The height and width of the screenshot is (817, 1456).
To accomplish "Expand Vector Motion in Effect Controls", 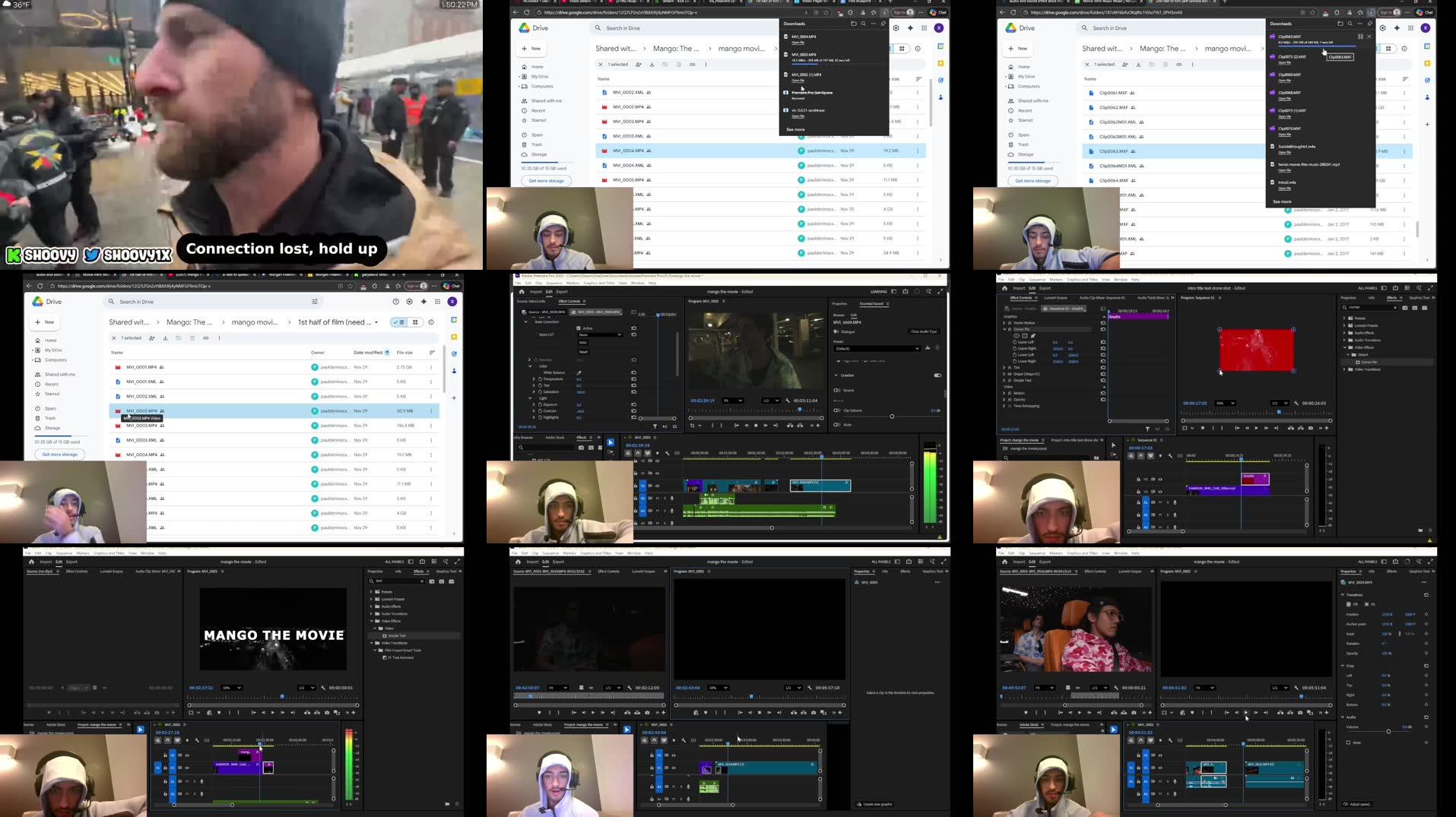I will (x=1004, y=323).
